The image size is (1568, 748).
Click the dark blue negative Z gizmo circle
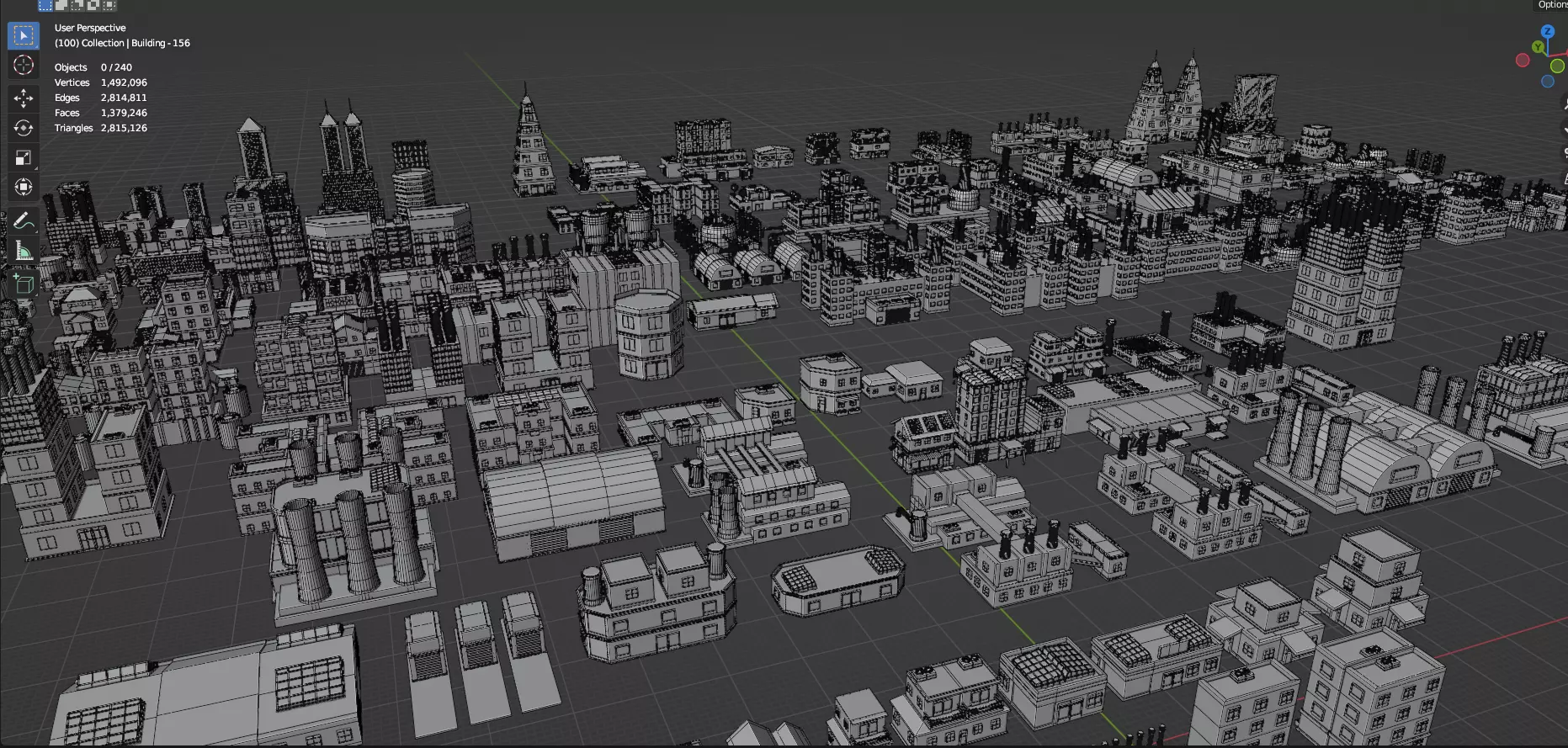pos(1548,82)
